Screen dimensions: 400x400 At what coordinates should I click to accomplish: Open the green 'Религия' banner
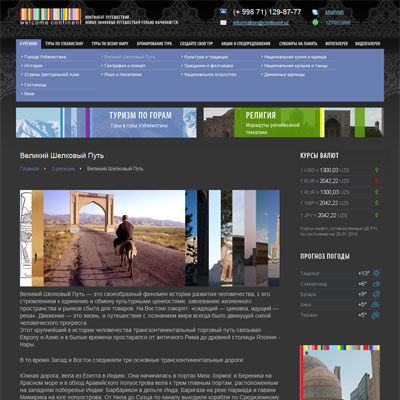tap(293, 123)
